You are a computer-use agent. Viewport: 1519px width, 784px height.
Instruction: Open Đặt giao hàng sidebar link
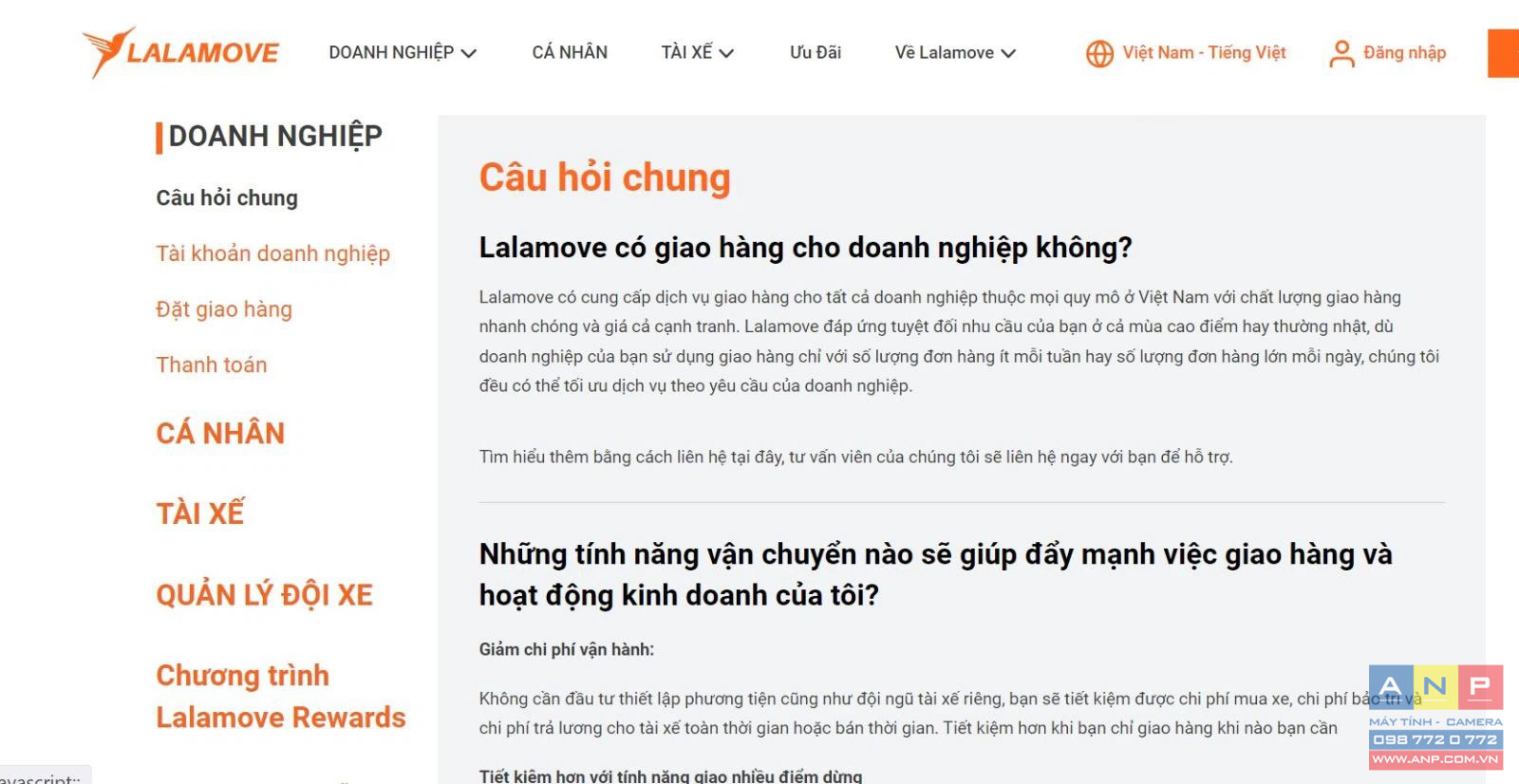[x=224, y=309]
